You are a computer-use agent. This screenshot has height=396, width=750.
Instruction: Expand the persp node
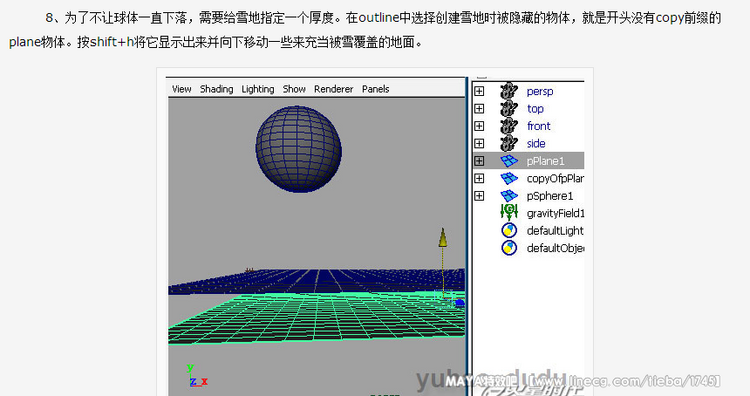(479, 91)
